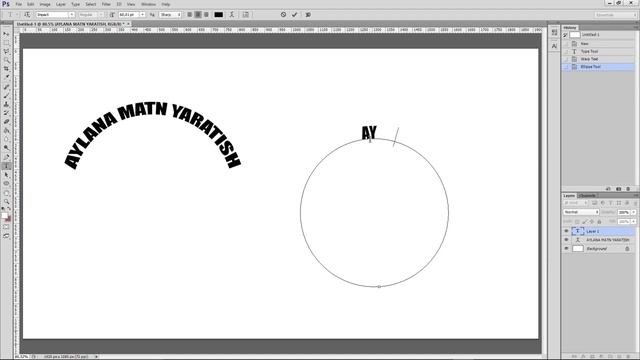Select the Hand tool

[x=6, y=193]
